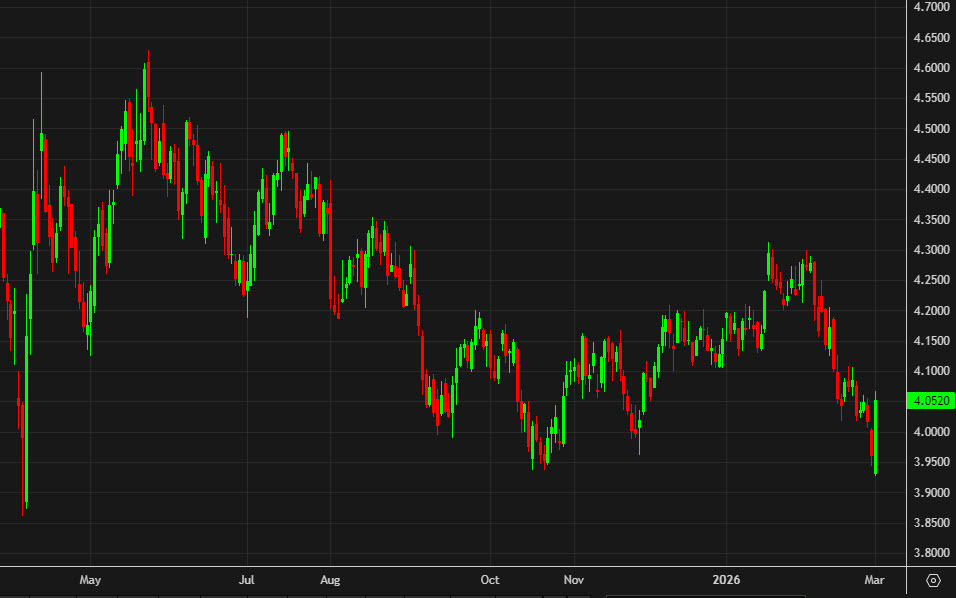Image resolution: width=956 pixels, height=598 pixels.
Task: Click the Mar label near the axis corner
Action: tap(875, 579)
